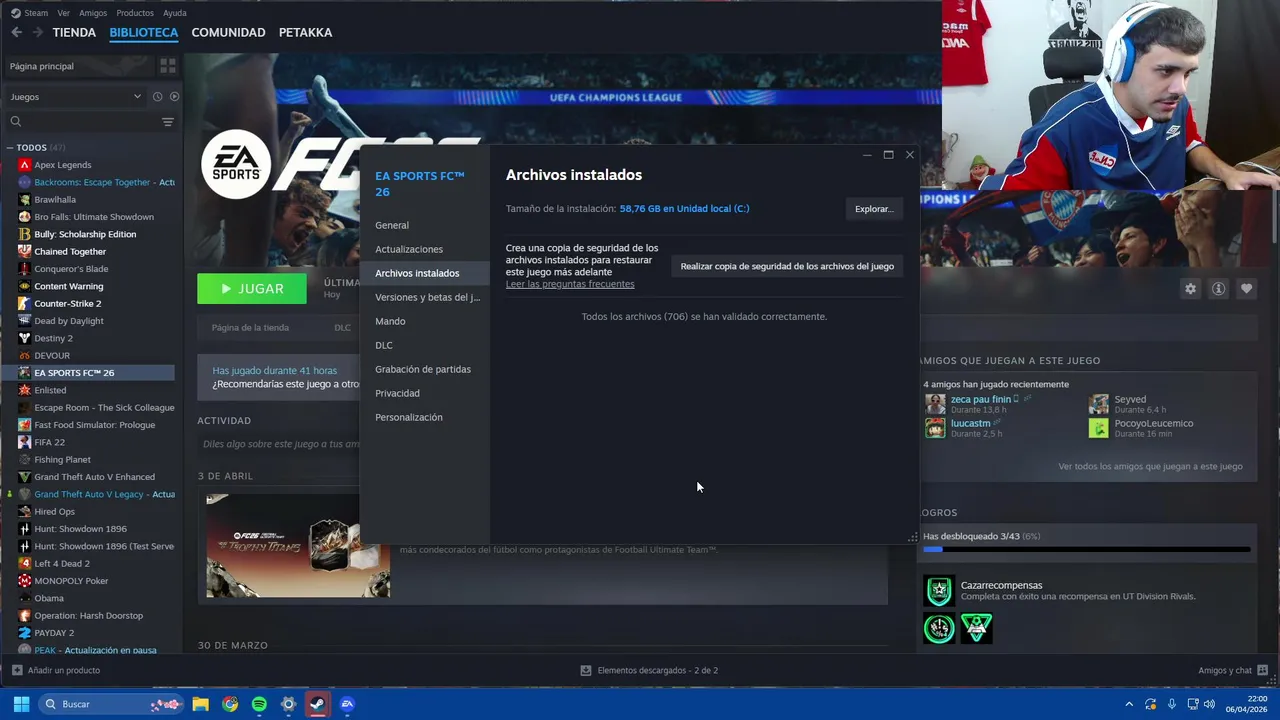The width and height of the screenshot is (1280, 720).
Task: Click the library search magnifier icon
Action: tap(16, 121)
